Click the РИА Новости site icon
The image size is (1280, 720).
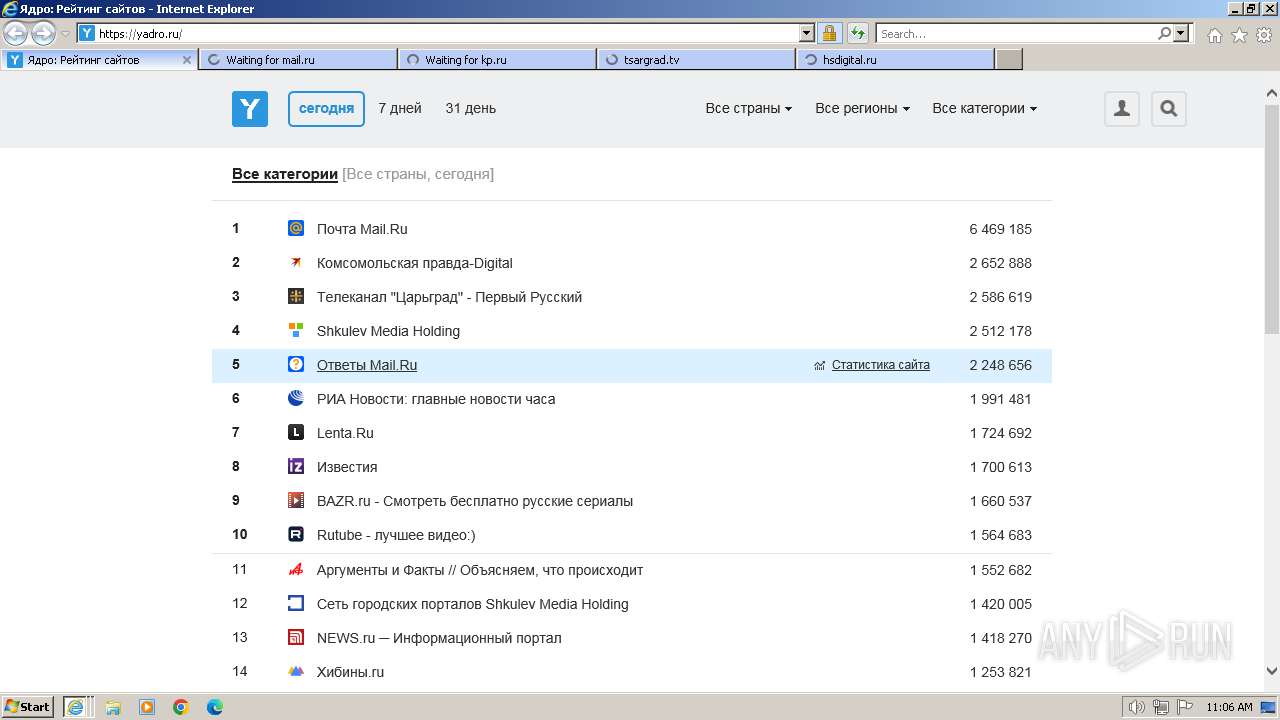pos(296,398)
